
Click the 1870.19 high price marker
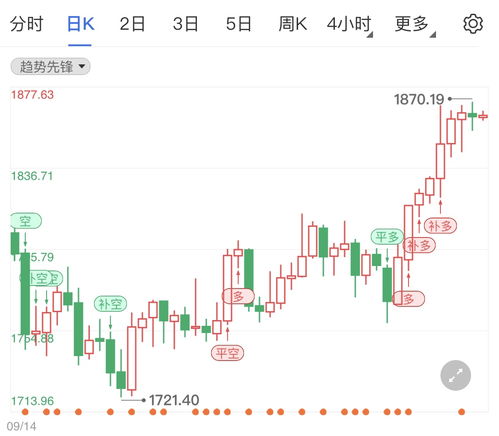[419, 99]
